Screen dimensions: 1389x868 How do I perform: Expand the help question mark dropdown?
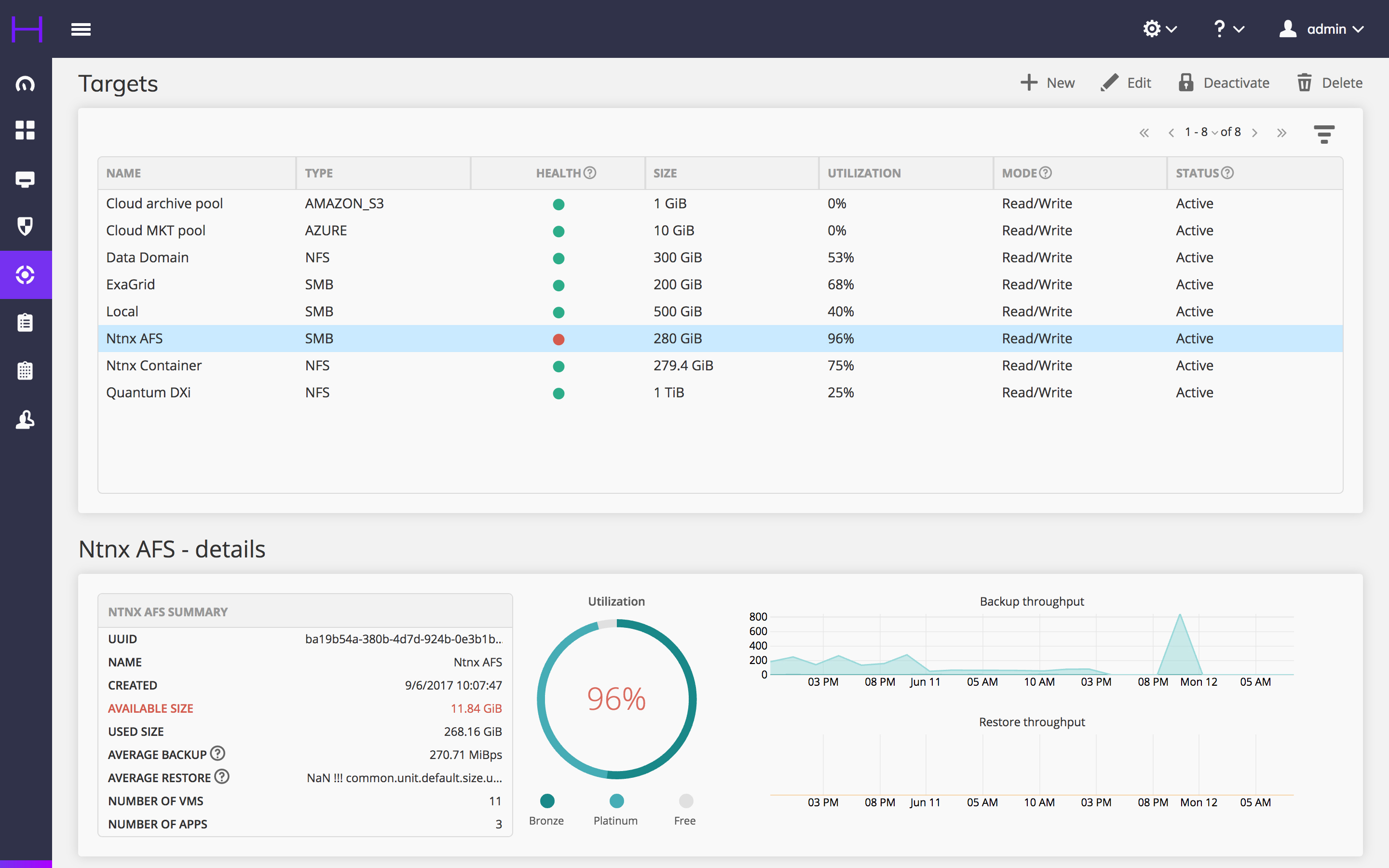click(1228, 29)
